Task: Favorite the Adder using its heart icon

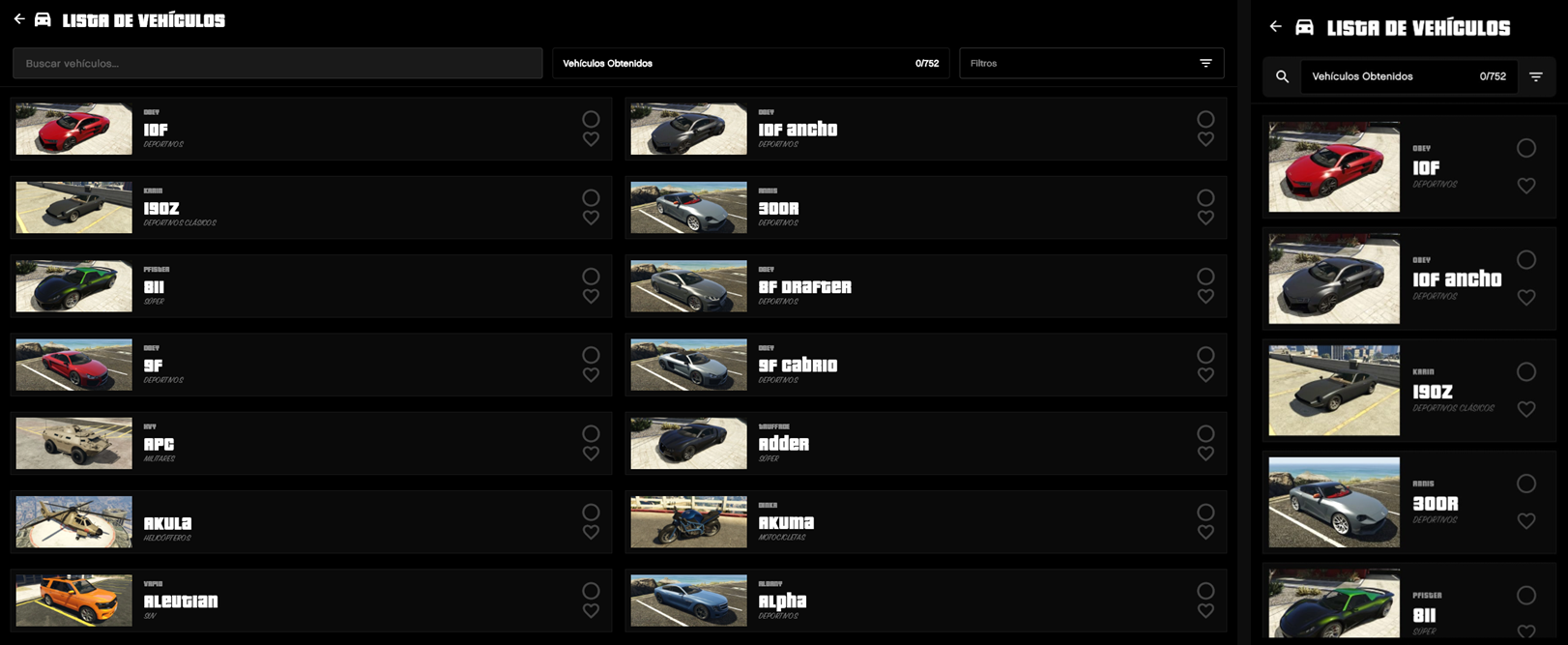Action: [x=1205, y=454]
